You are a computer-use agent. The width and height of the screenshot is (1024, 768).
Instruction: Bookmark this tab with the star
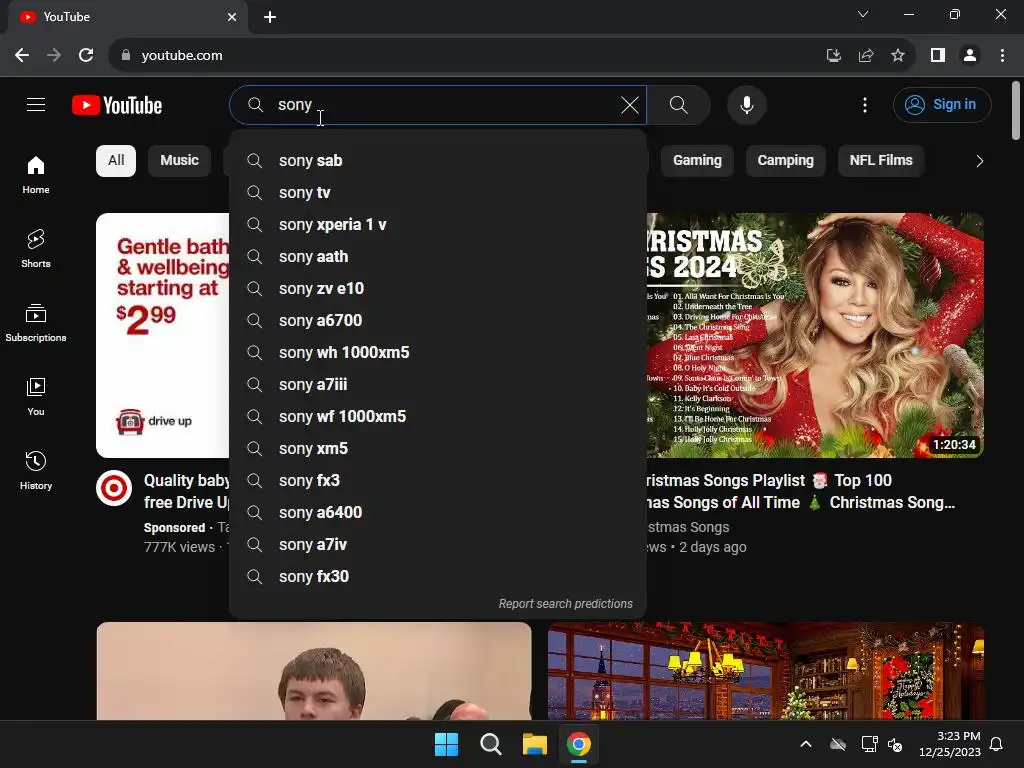pyautogui.click(x=898, y=56)
